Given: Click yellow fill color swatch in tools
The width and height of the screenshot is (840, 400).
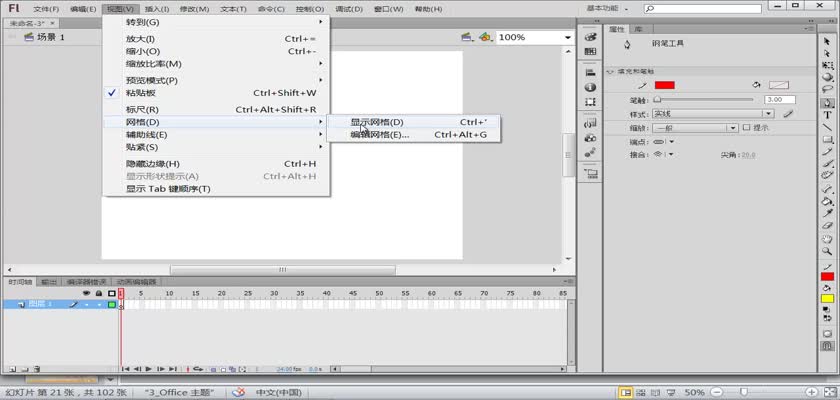Looking at the screenshot, I should click(827, 298).
